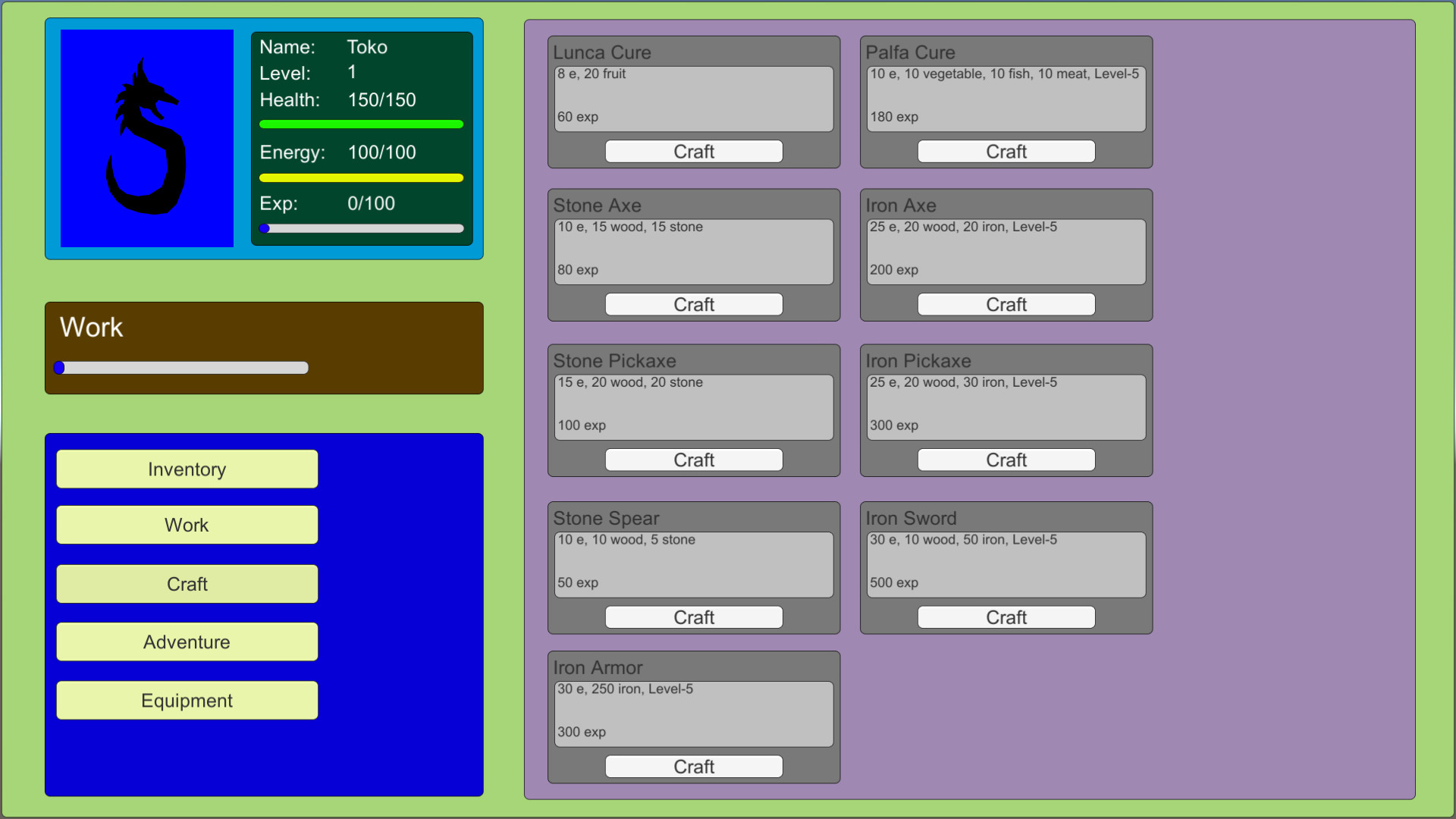Craft the Palfa Cure

click(1006, 152)
